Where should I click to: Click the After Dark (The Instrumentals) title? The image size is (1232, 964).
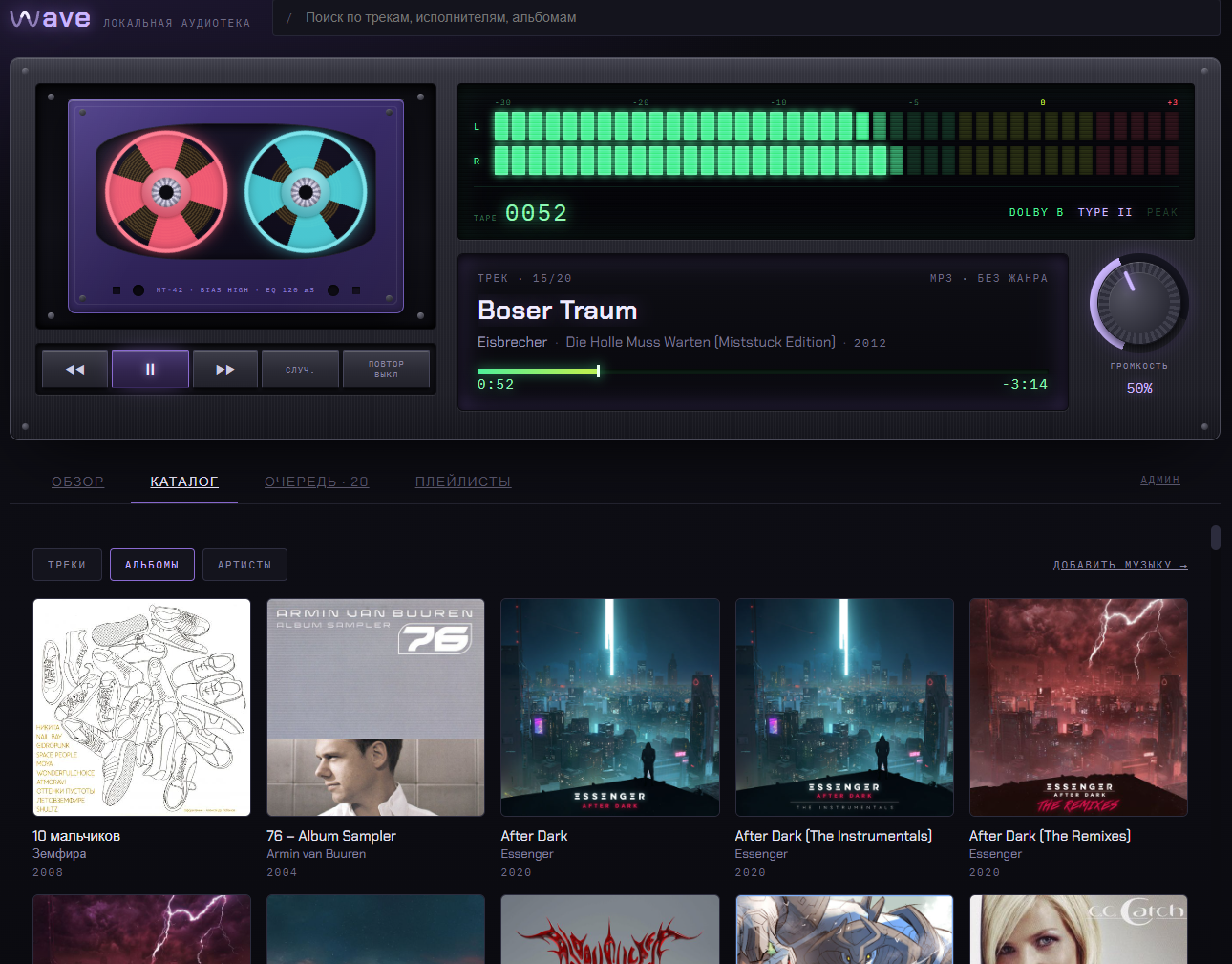pos(834,836)
